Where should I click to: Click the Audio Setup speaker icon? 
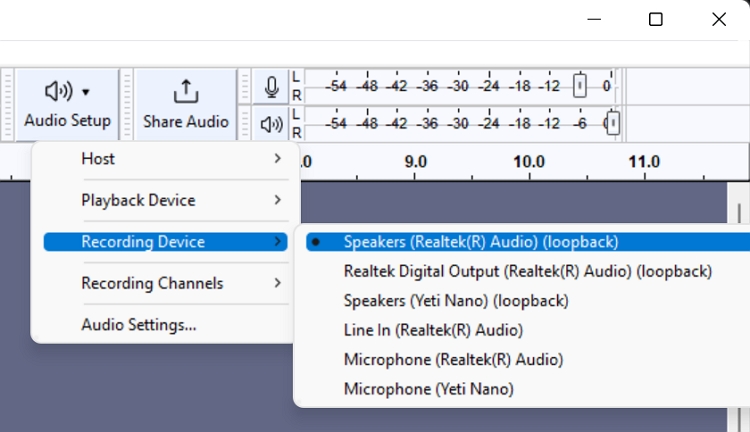(x=58, y=91)
